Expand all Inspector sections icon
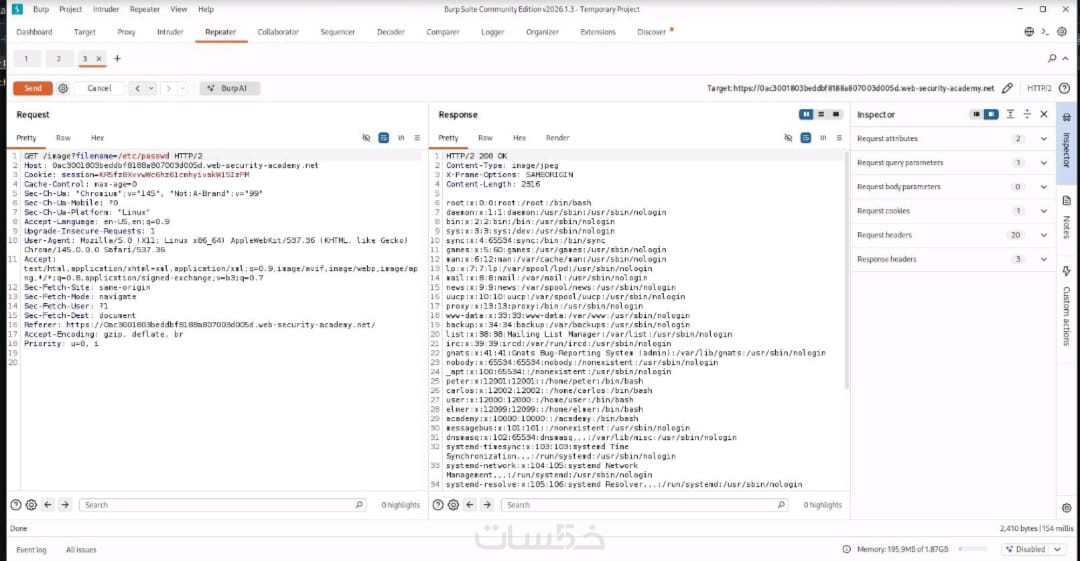Viewport: 1080px width, 561px height. (x=1010, y=114)
